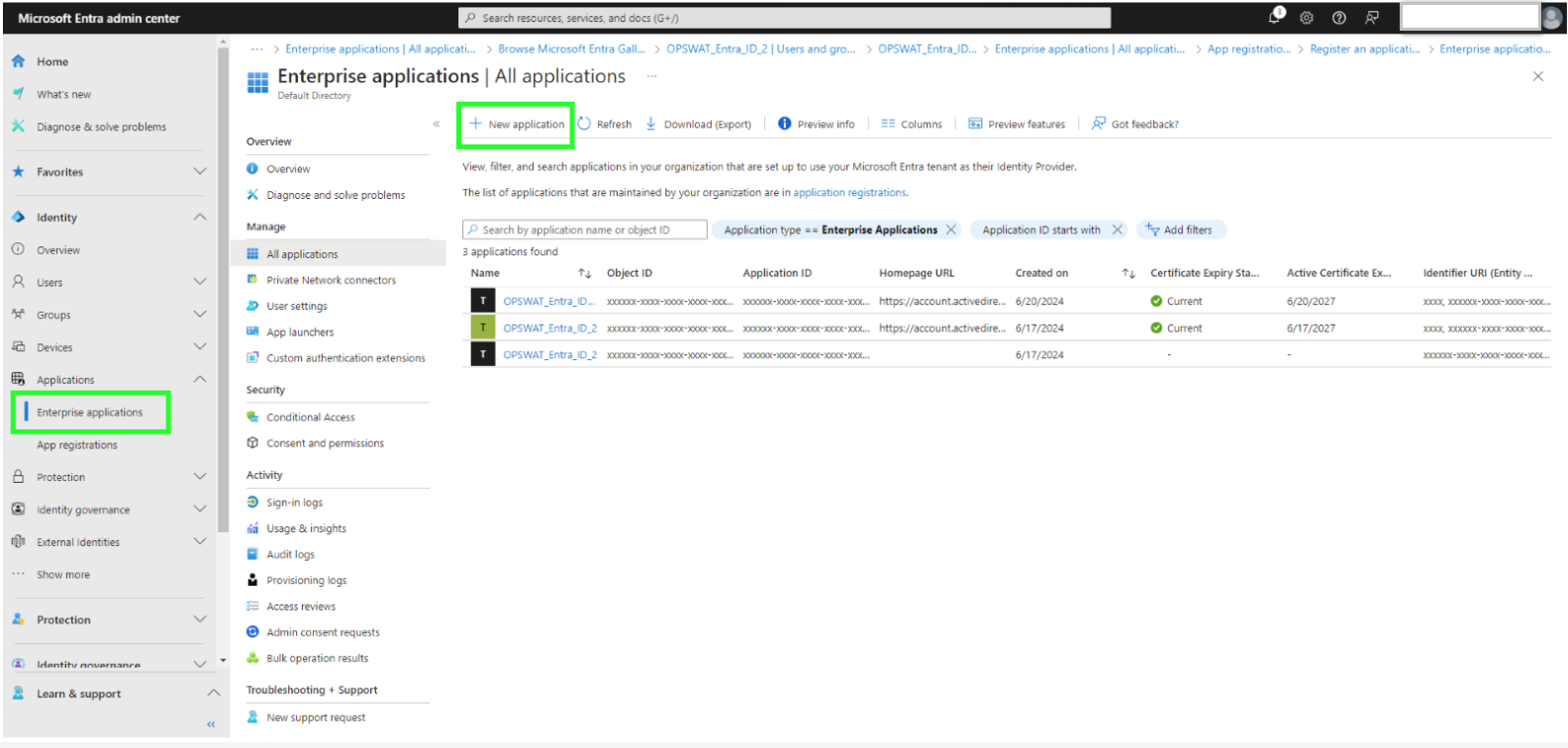
Task: Click Show more under Identity
Action: pyautogui.click(x=63, y=575)
